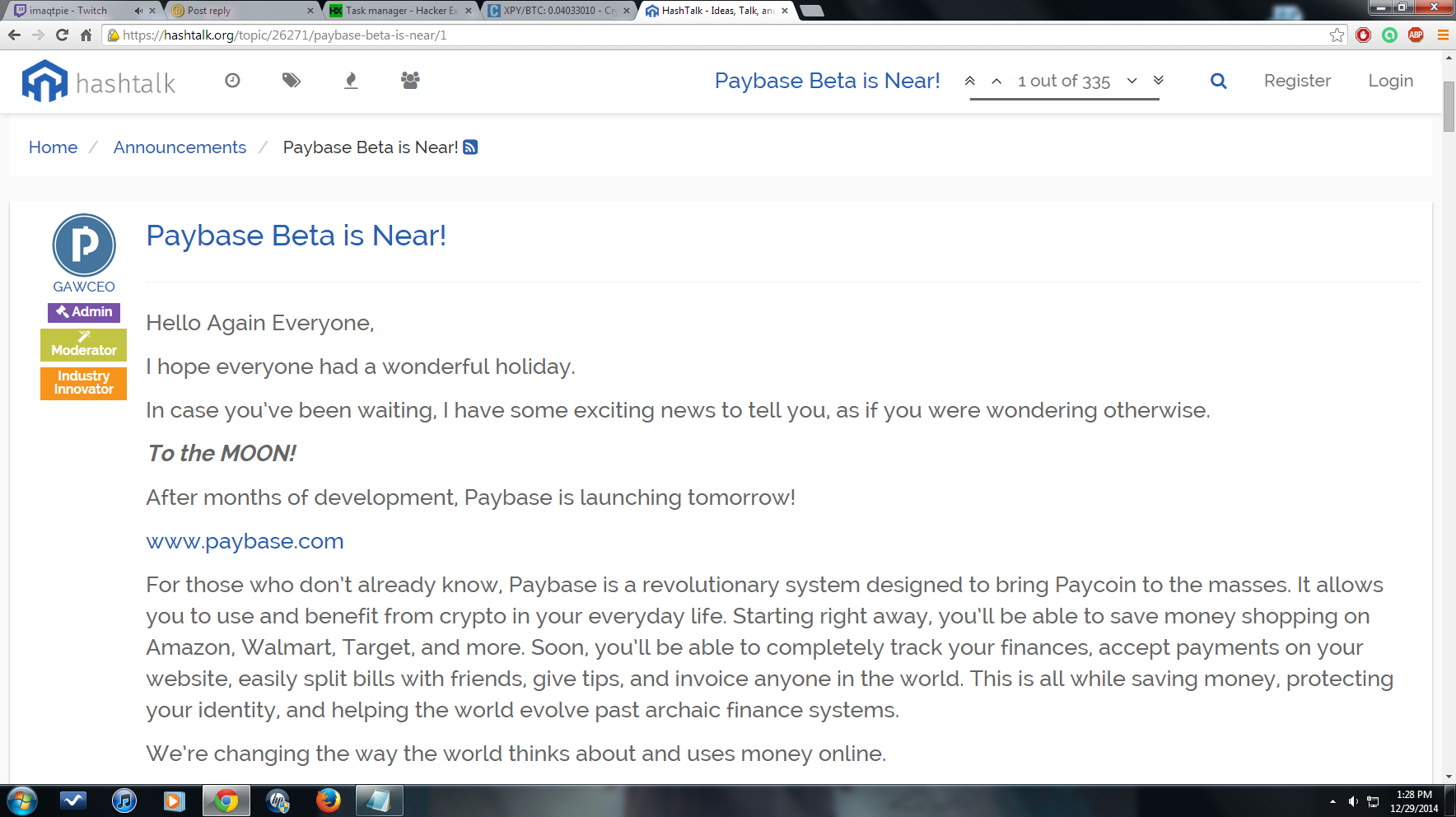This screenshot has height=817, width=1456.
Task: Open the Recent topics clock icon
Action: [x=232, y=80]
